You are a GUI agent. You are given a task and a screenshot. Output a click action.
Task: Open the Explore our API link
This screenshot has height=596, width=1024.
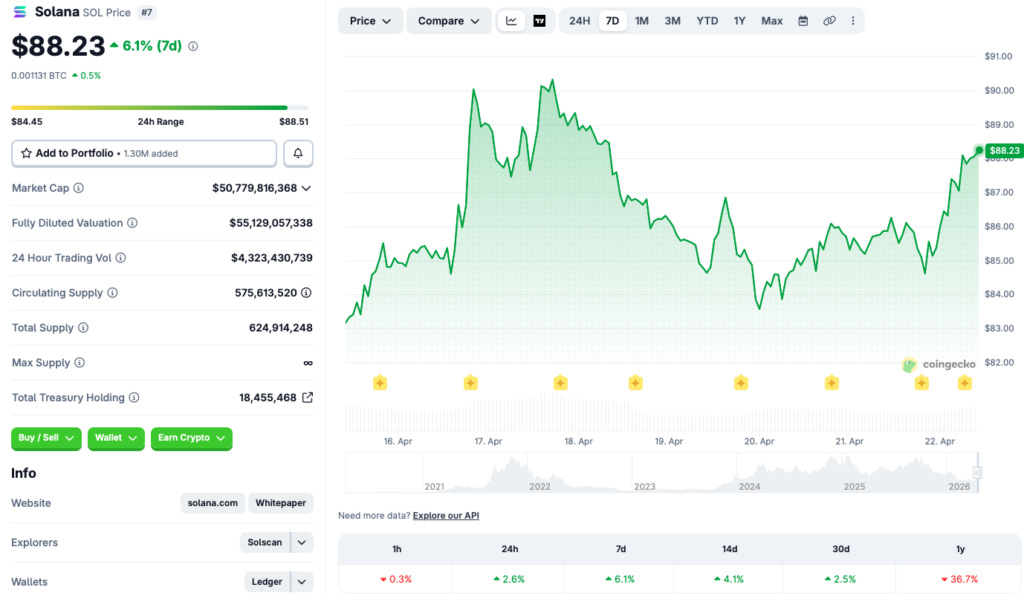[x=445, y=515]
